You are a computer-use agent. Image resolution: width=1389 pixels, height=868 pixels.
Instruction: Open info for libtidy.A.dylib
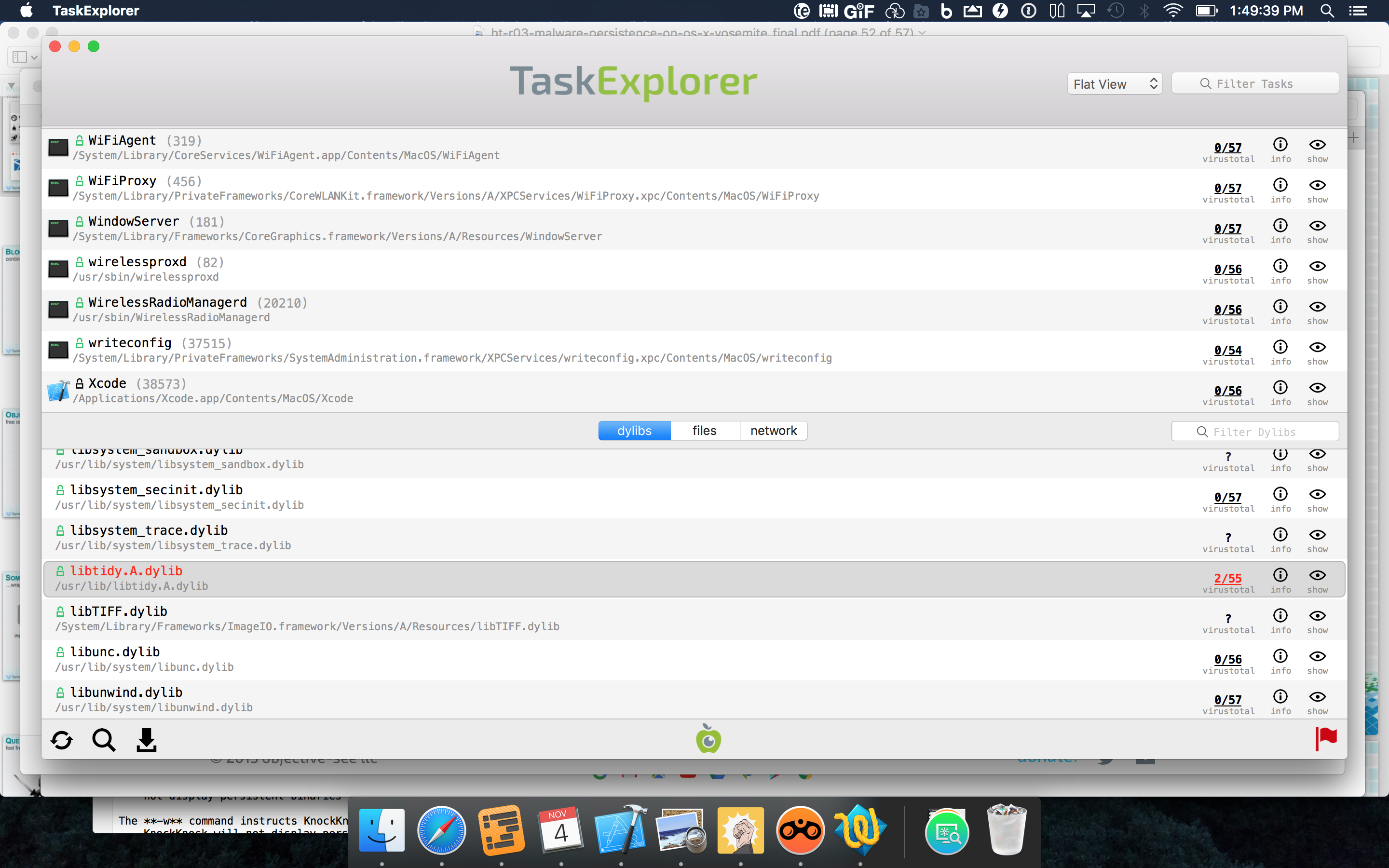click(1280, 576)
